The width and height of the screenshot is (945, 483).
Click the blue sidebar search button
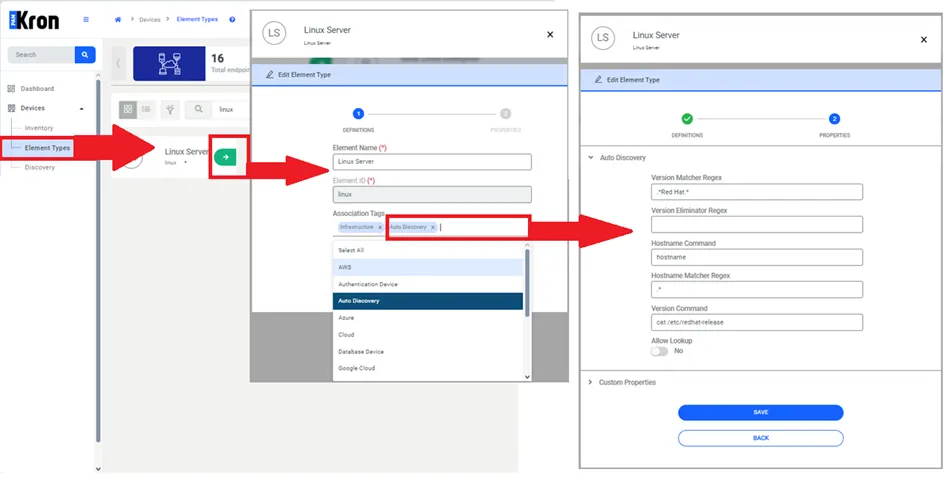85,55
